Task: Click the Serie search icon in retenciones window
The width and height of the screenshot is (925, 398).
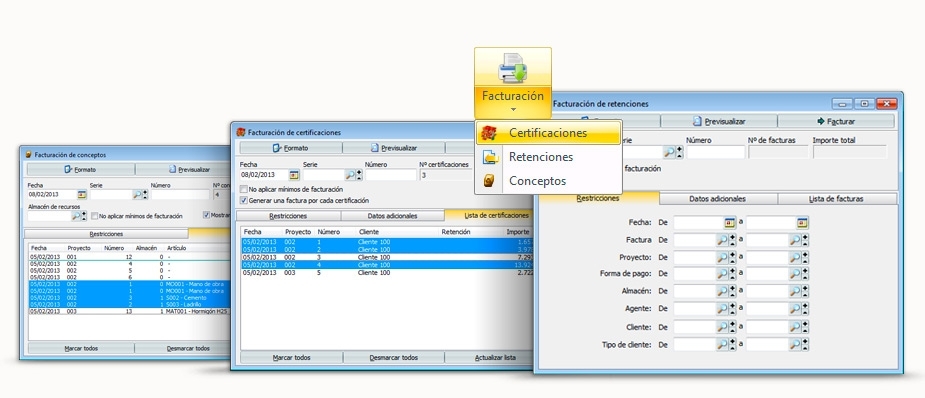Action: [669, 152]
